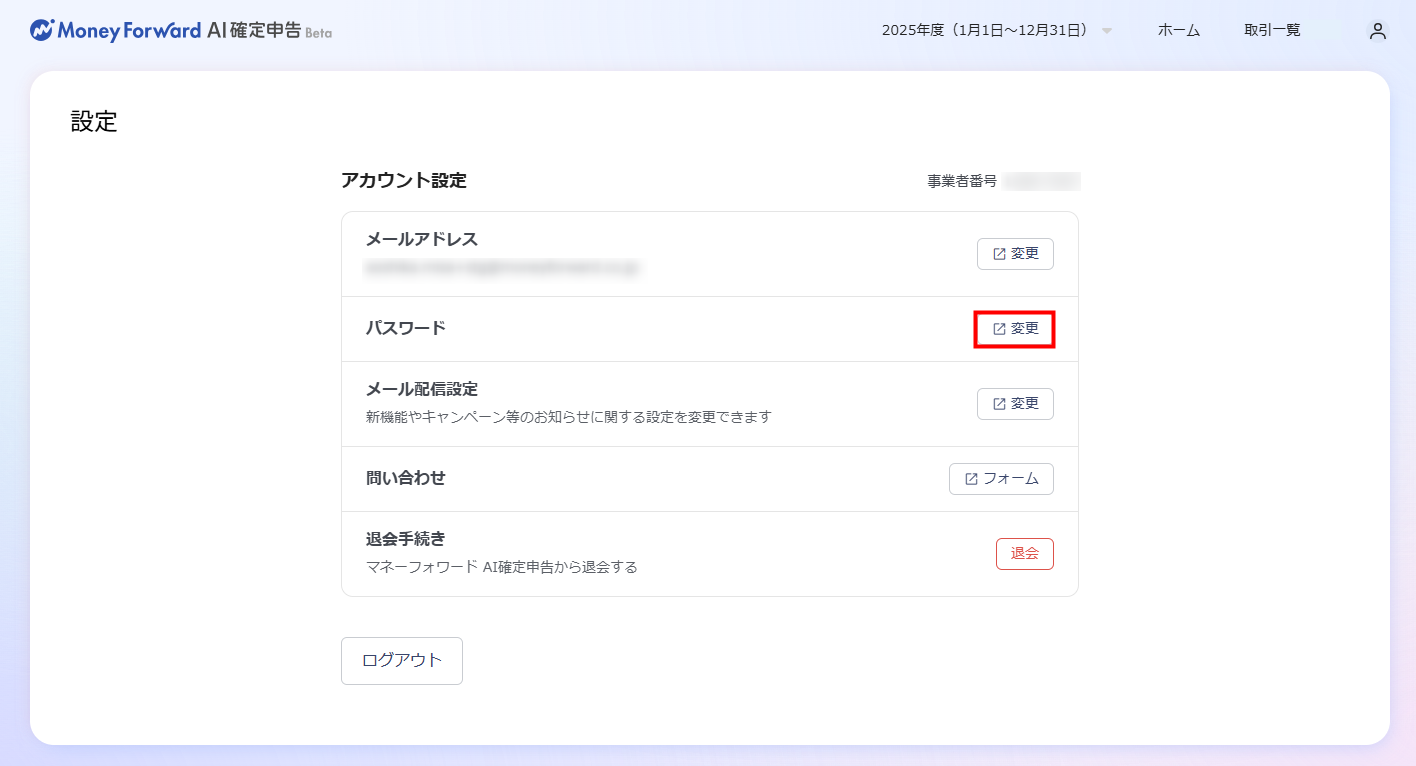Click the 退会手続き row heading

406,539
